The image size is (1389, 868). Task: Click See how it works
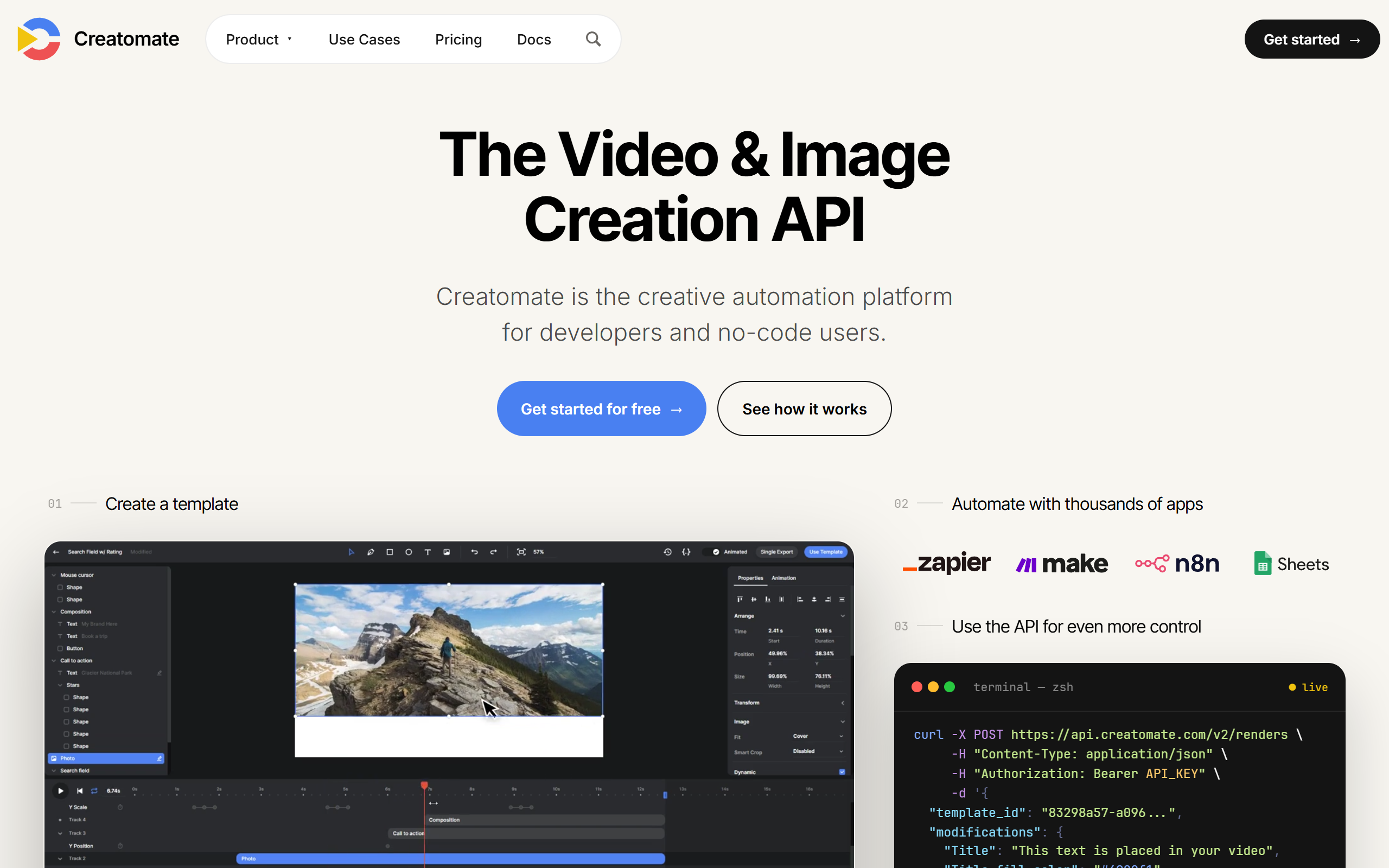tap(804, 408)
